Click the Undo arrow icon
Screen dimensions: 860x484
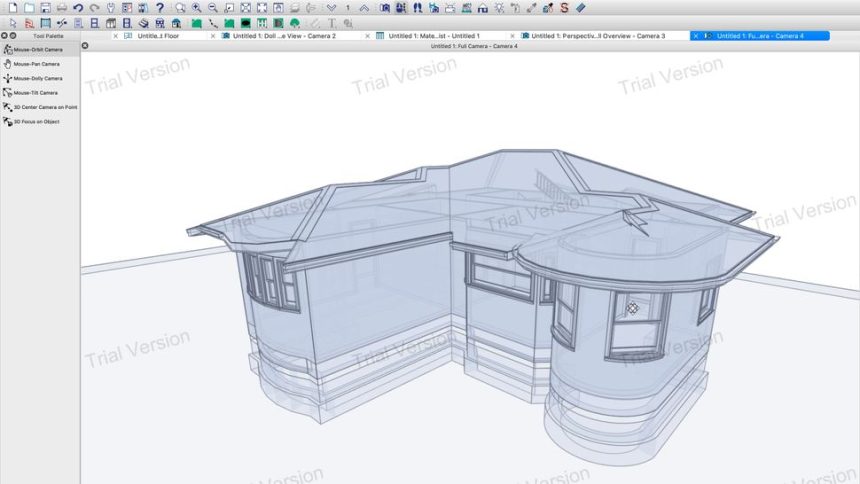[78, 8]
